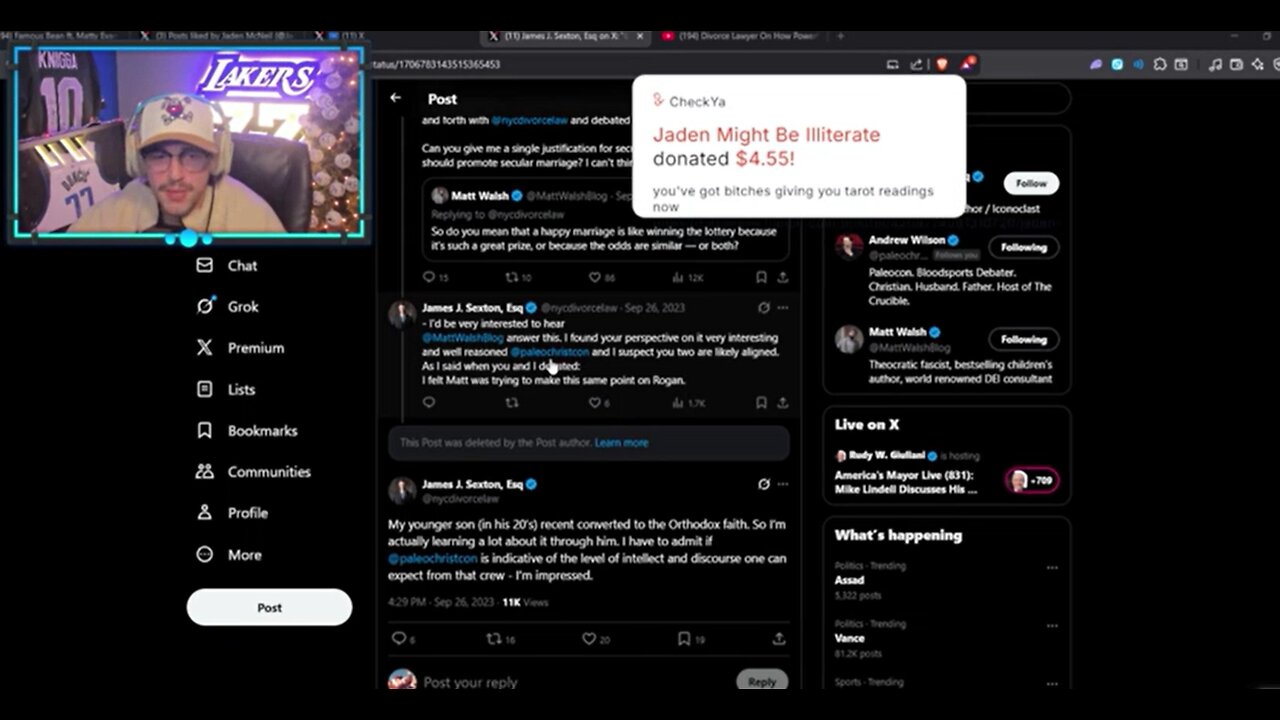Reply icon on the Matt Walsh quote post
The width and height of the screenshot is (1280, 720).
click(x=429, y=277)
